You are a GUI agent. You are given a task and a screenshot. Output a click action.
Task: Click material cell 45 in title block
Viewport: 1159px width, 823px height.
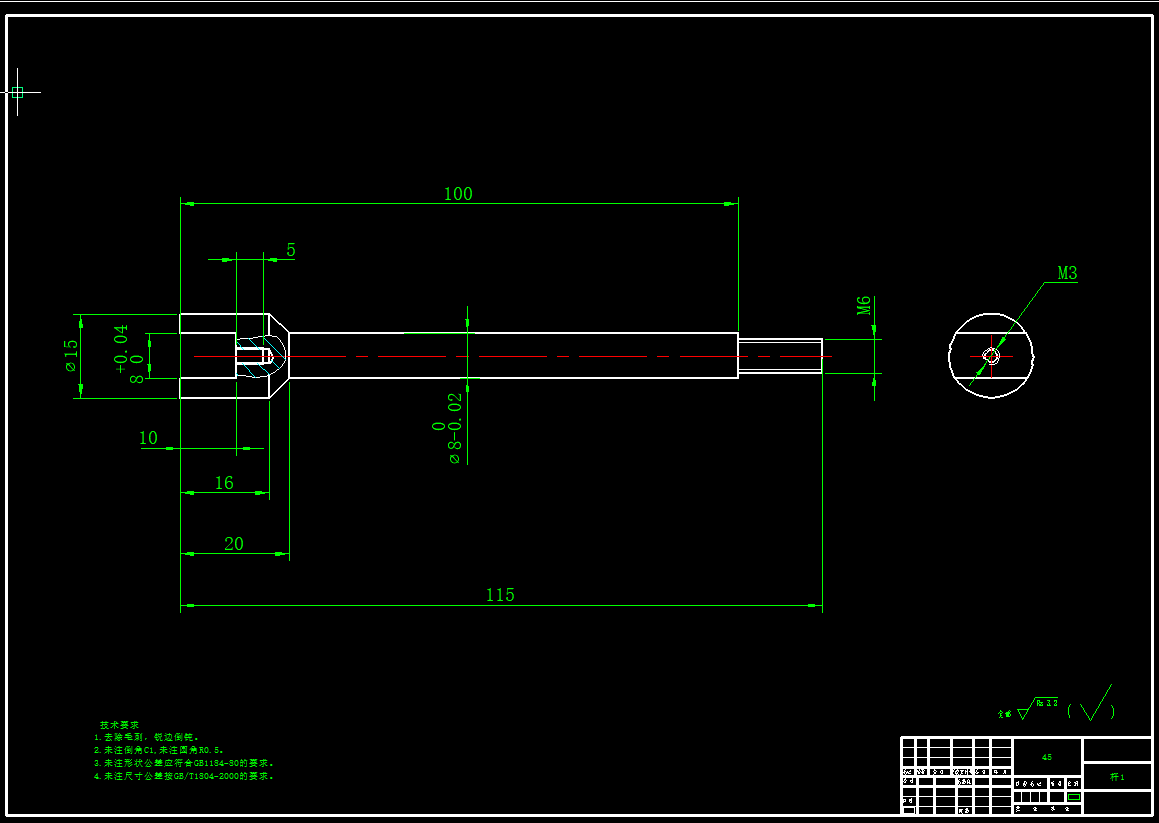pos(1047,757)
